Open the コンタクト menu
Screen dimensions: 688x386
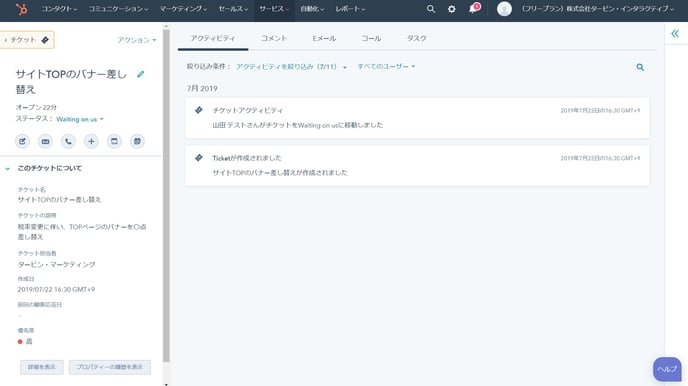[x=59, y=9]
